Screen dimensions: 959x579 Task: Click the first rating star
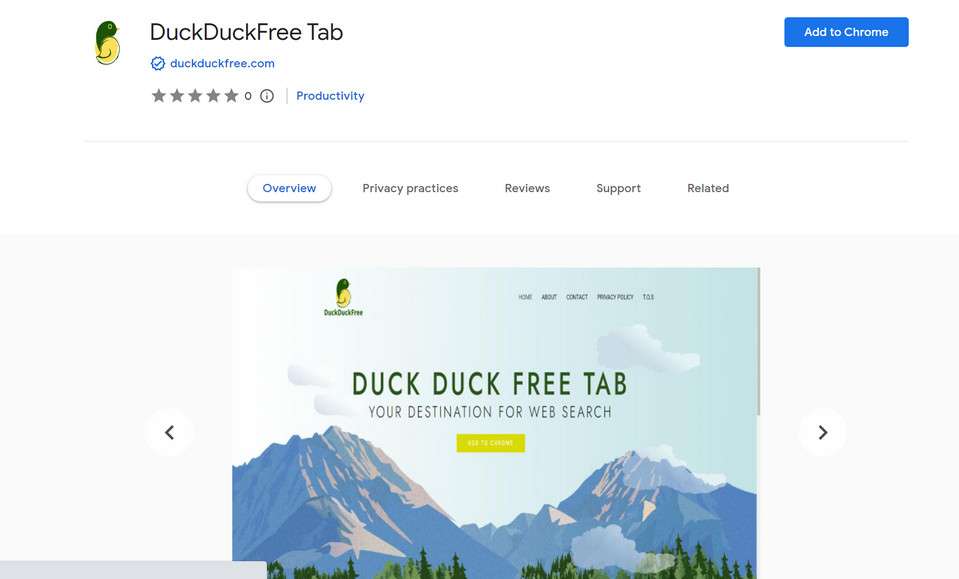[159, 96]
